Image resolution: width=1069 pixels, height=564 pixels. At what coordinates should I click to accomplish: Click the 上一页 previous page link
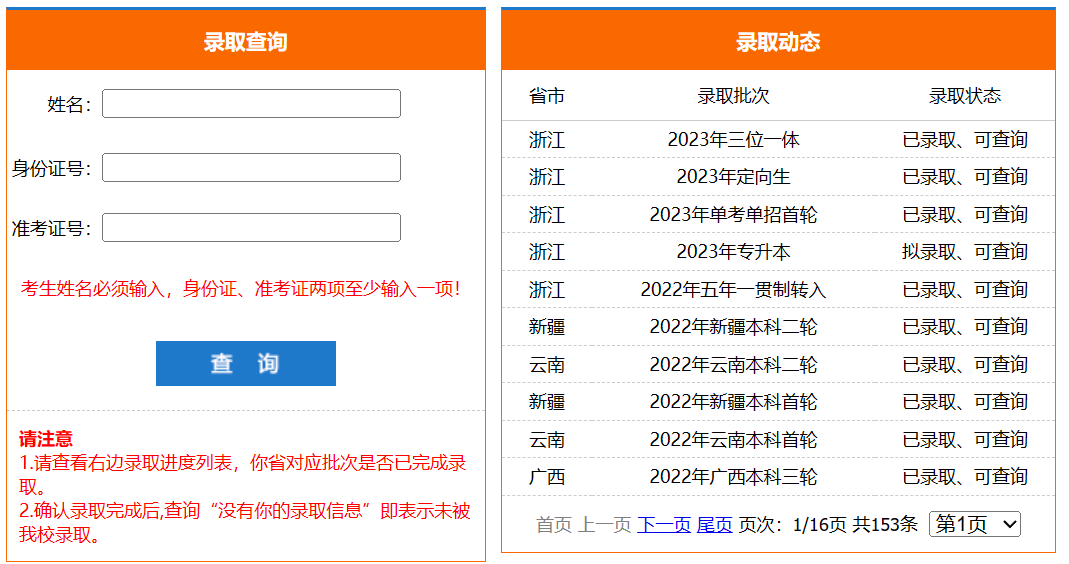[605, 524]
